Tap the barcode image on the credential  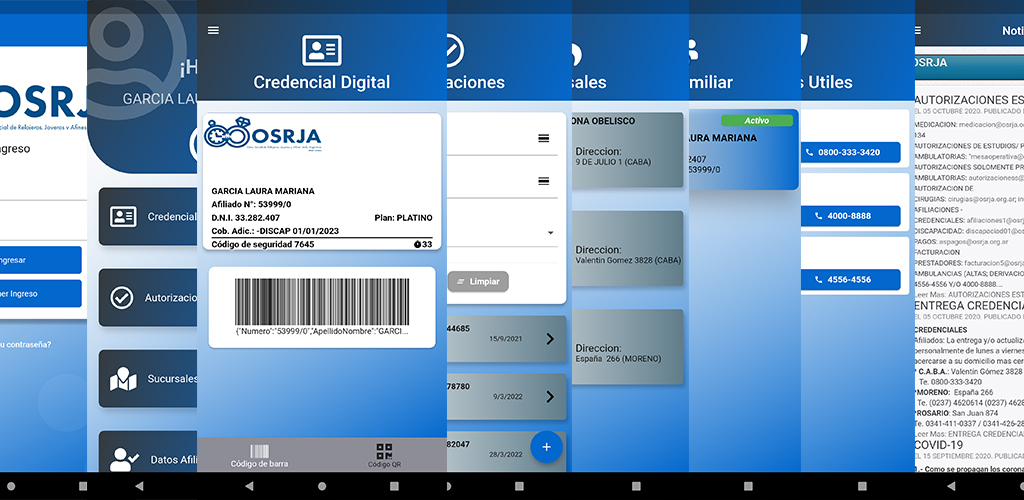tap(322, 302)
